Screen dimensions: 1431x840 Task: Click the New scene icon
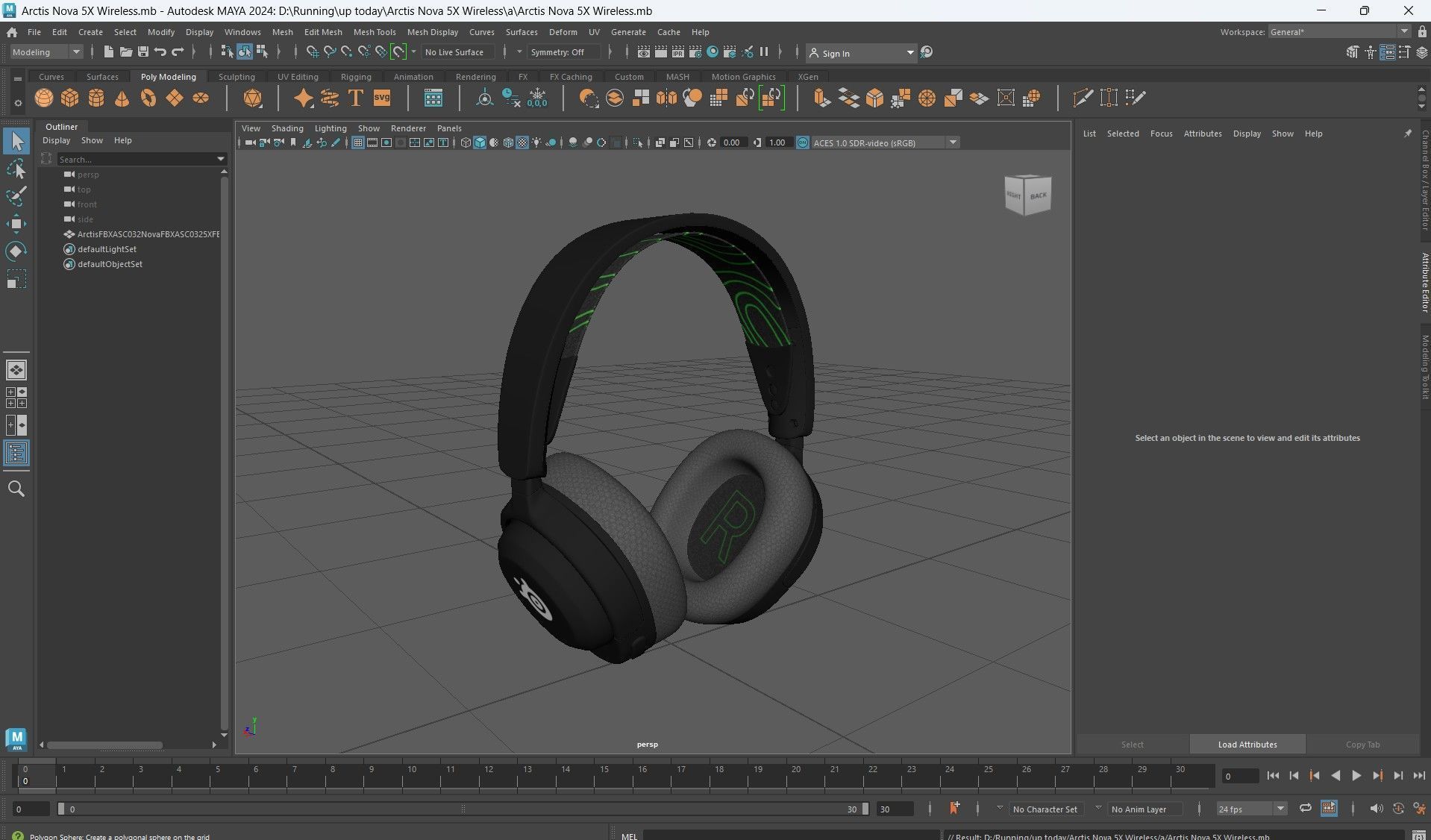tap(108, 51)
